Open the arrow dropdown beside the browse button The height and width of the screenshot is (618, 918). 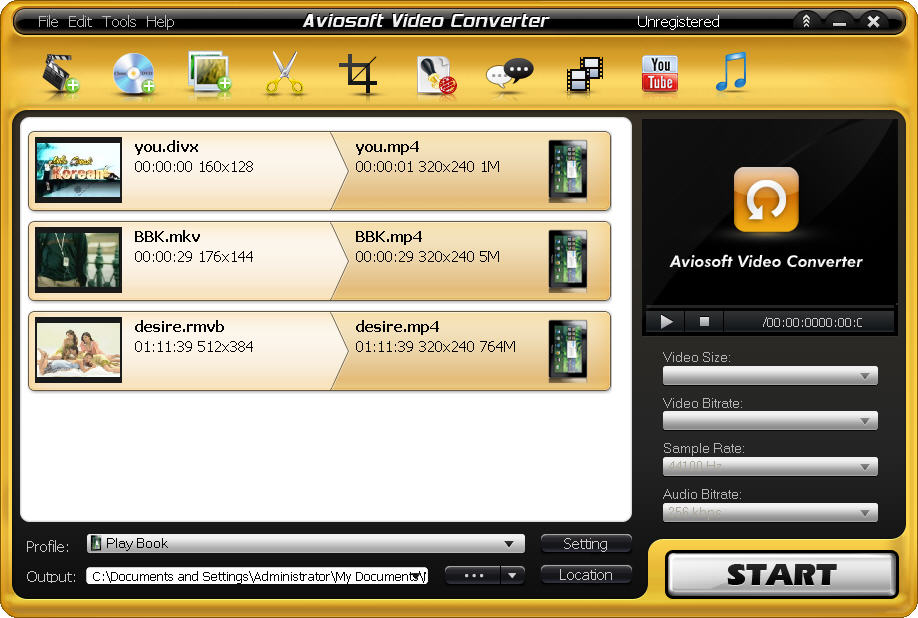point(512,575)
